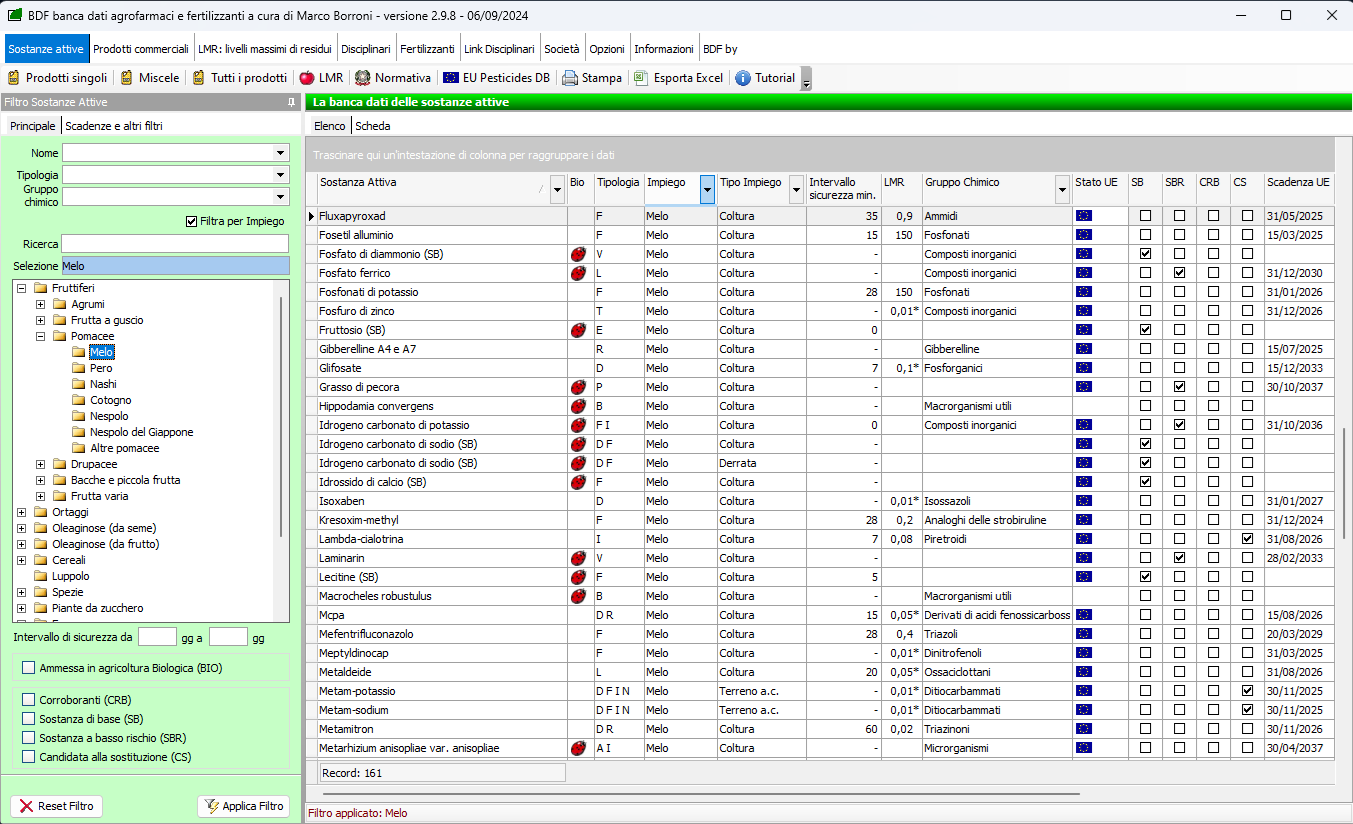This screenshot has width=1353, height=824.
Task: Open the Tipologia filter dropdown
Action: [x=281, y=175]
